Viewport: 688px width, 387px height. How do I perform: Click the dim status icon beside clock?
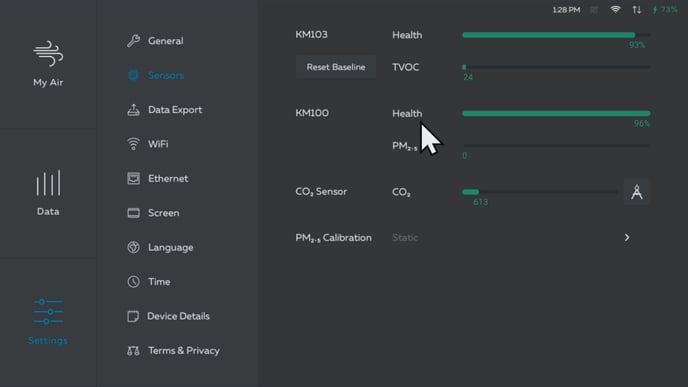594,10
